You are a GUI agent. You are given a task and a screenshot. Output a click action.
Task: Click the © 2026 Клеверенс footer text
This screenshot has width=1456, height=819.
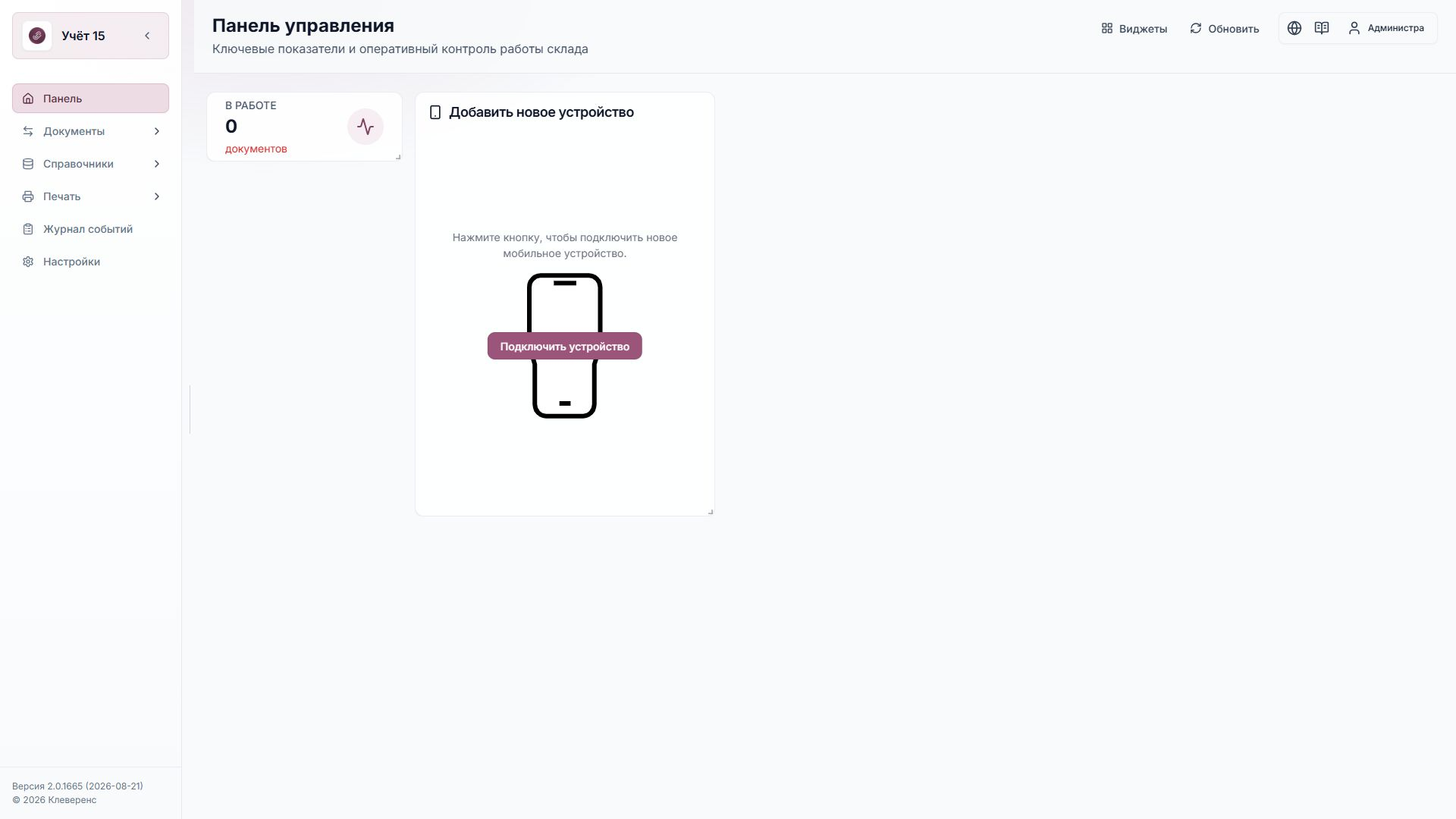click(55, 800)
